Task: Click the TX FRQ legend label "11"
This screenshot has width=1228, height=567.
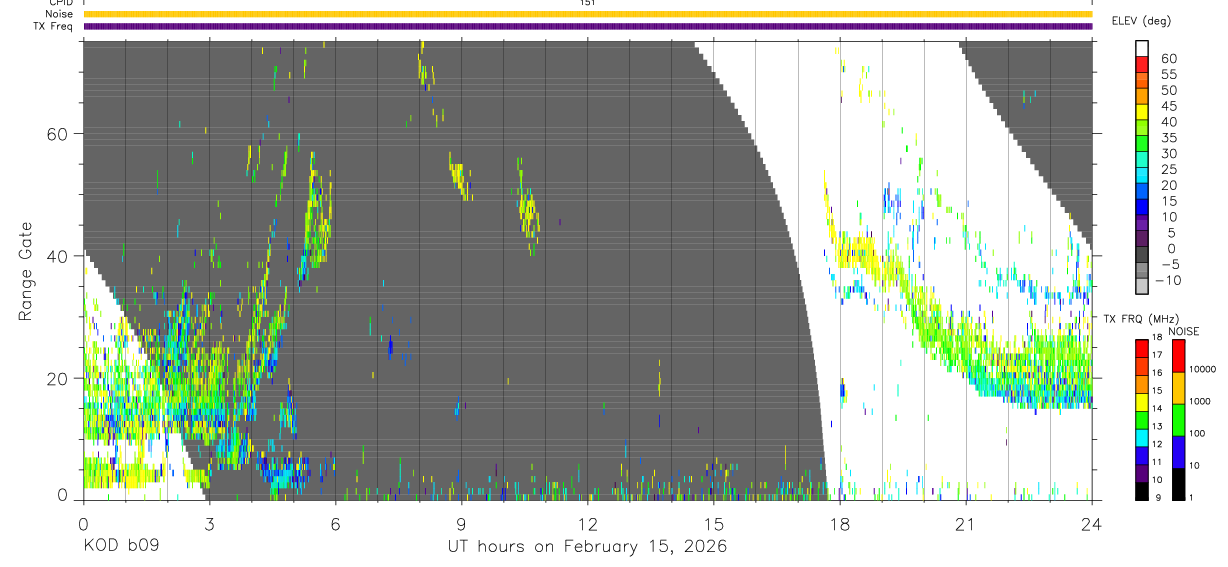Action: click(1159, 462)
